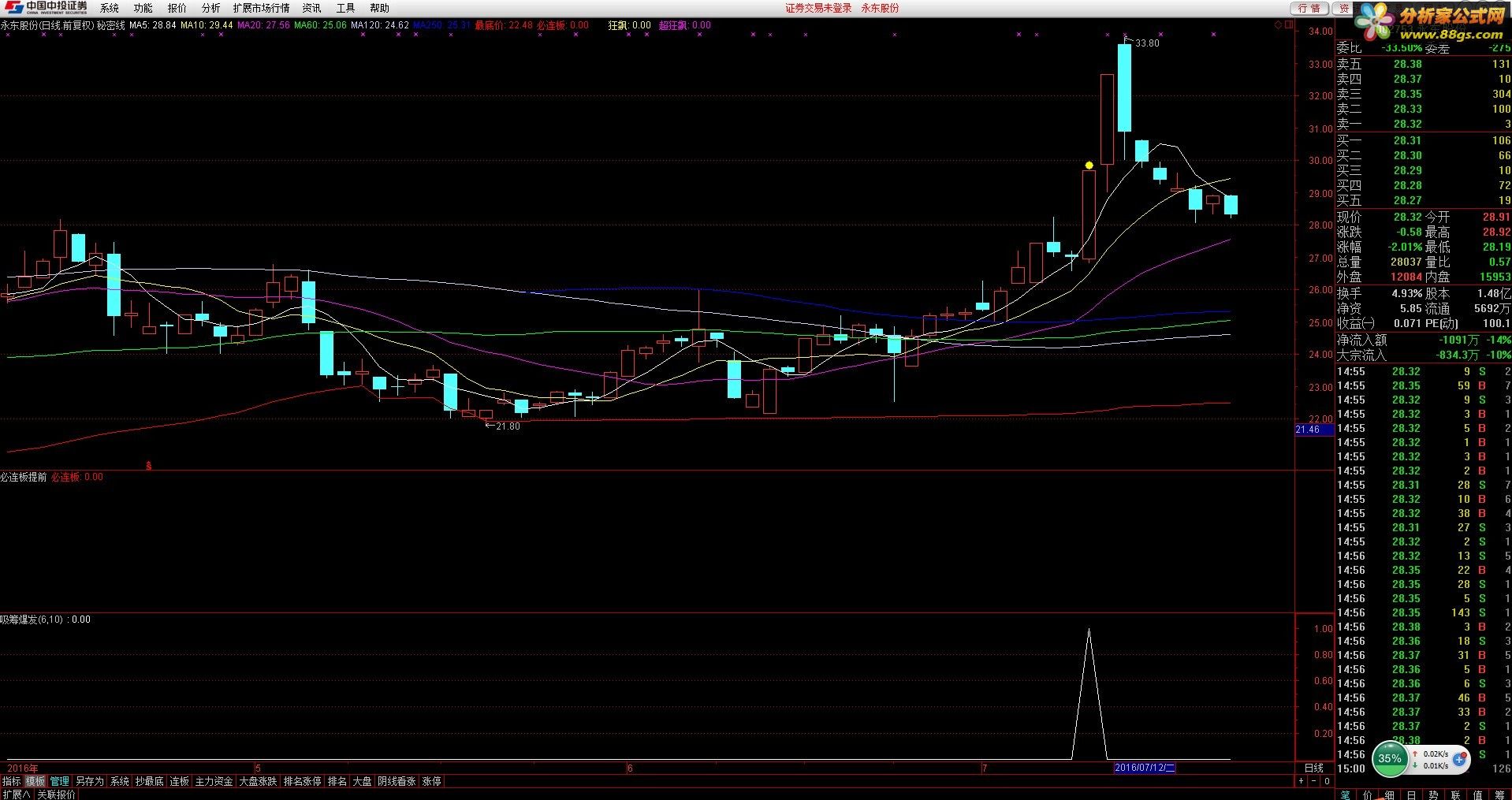1512x800 pixels.
Task: Click MA5: 28.84 indicator label
Action: (152, 25)
